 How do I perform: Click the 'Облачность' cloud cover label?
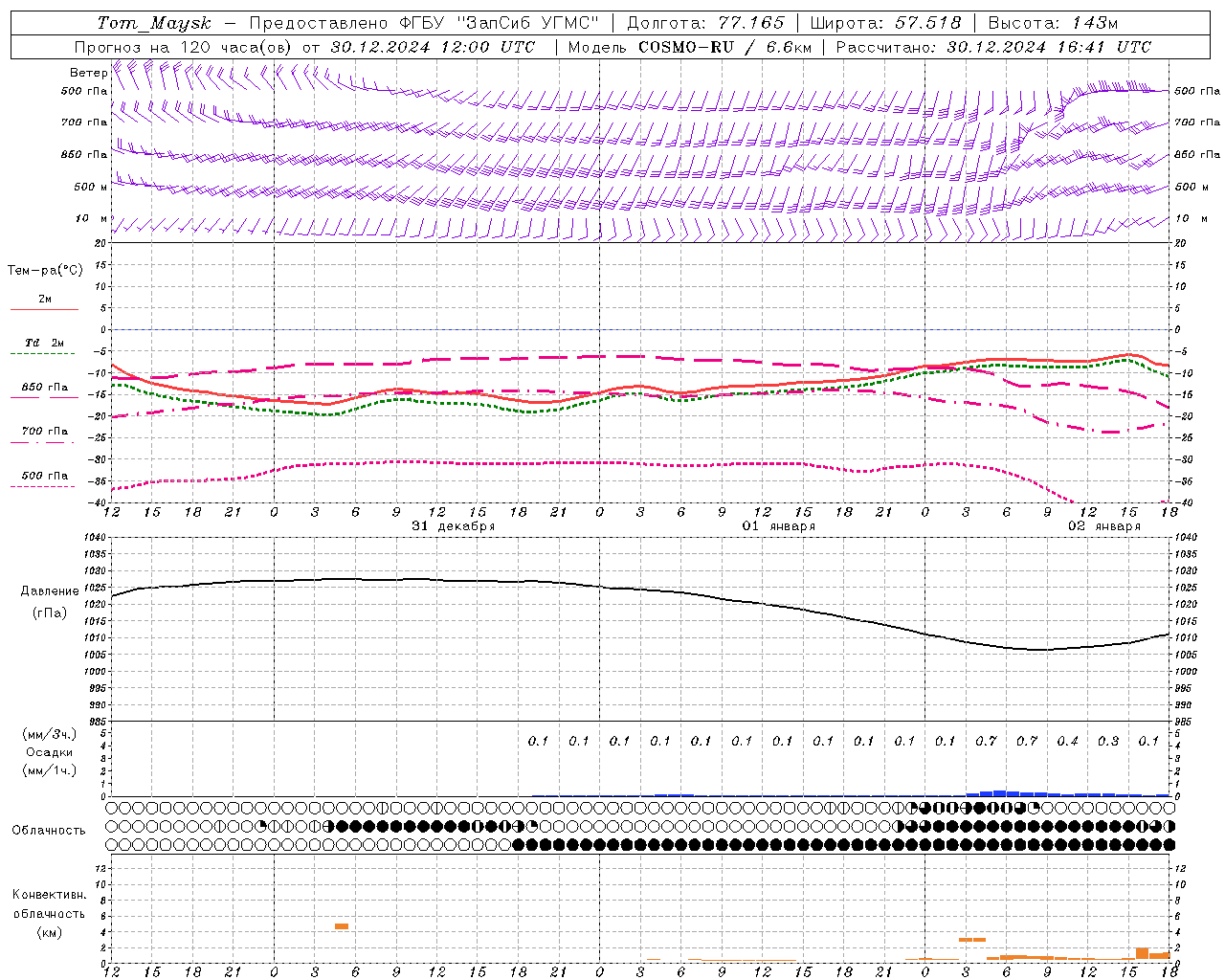(x=49, y=830)
